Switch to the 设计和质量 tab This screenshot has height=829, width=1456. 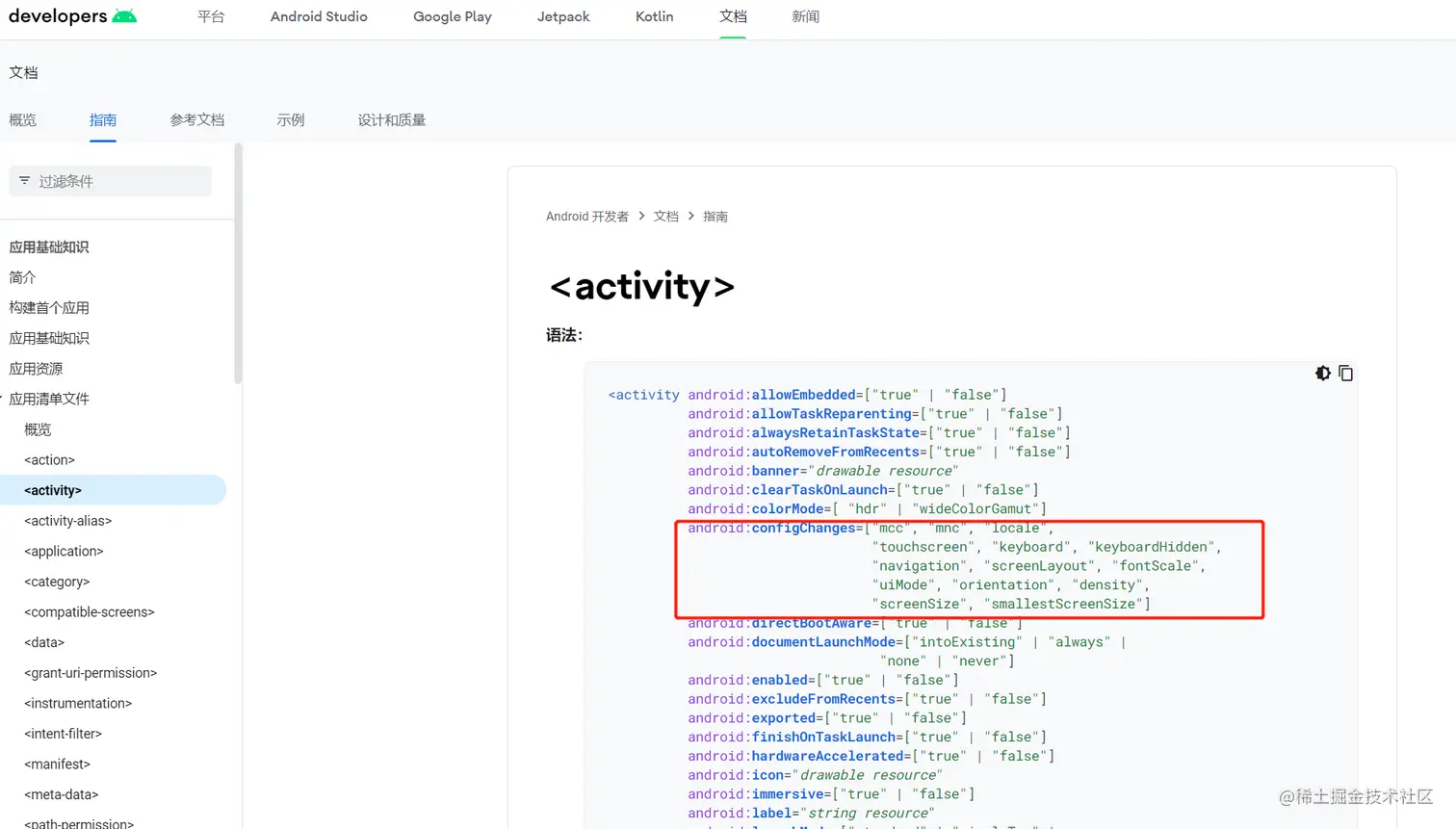pyautogui.click(x=392, y=120)
